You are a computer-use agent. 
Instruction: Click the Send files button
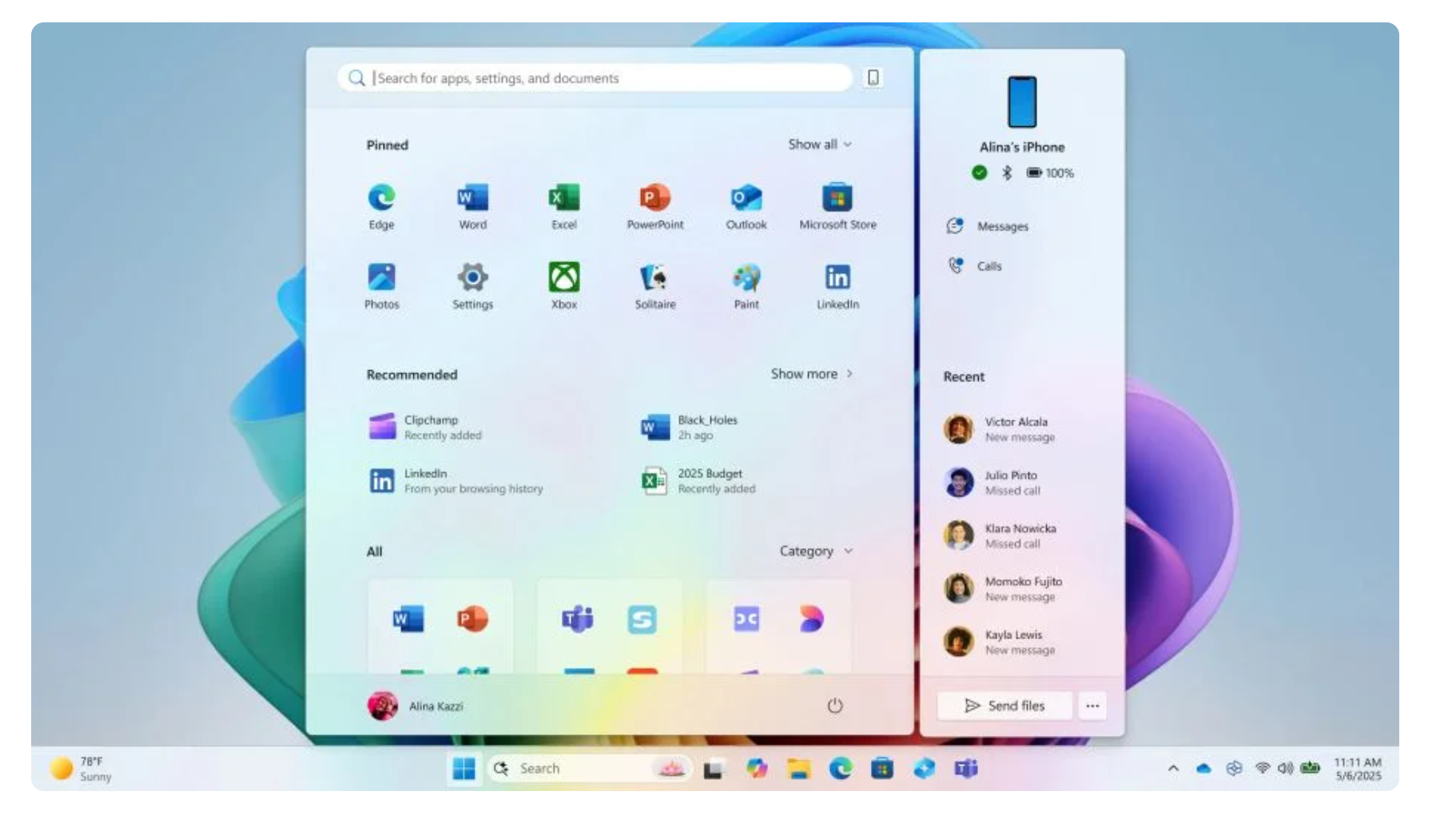point(1004,706)
